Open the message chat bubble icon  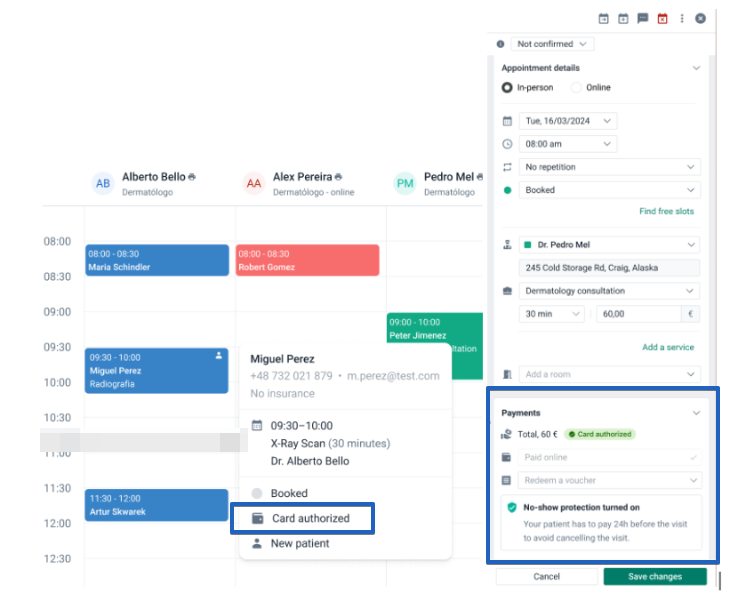pos(643,18)
